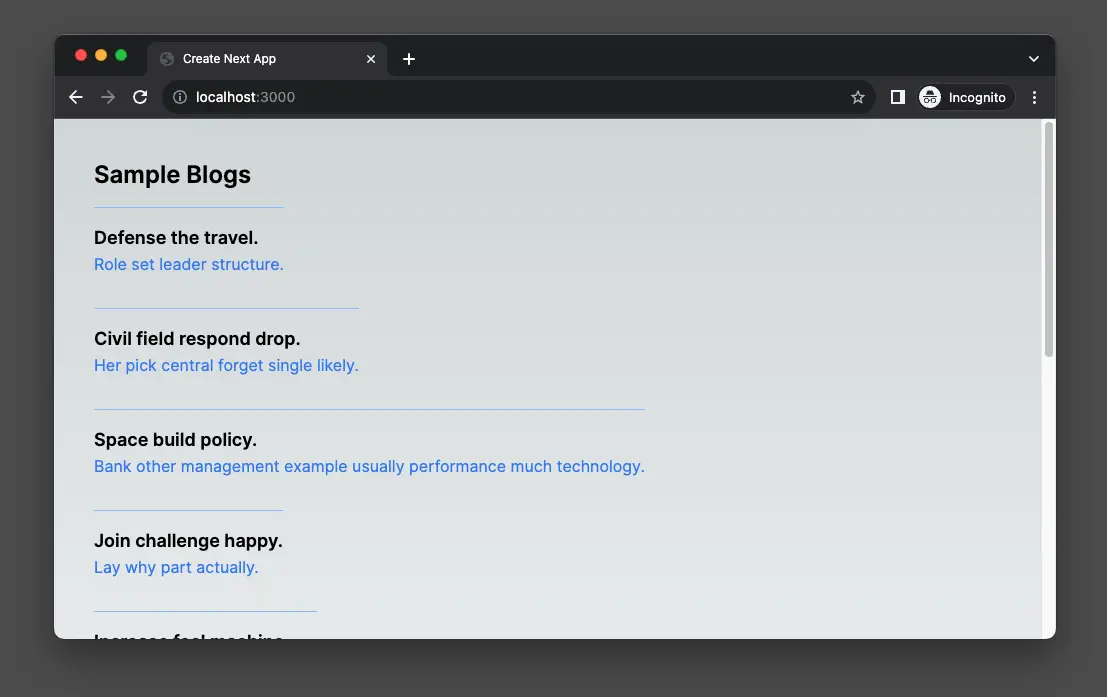Open link Role set leader structure.
Screen dimensions: 1107x697
[x=189, y=264]
